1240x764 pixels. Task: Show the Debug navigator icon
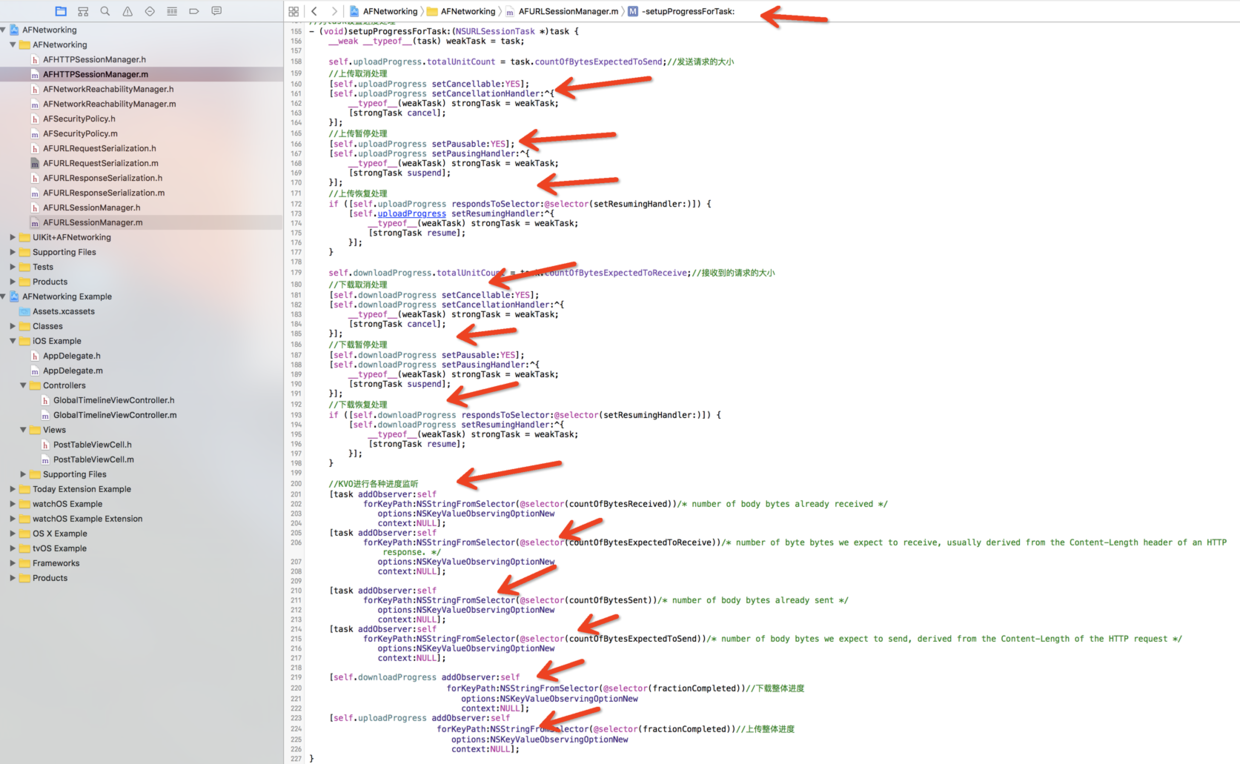click(x=172, y=11)
